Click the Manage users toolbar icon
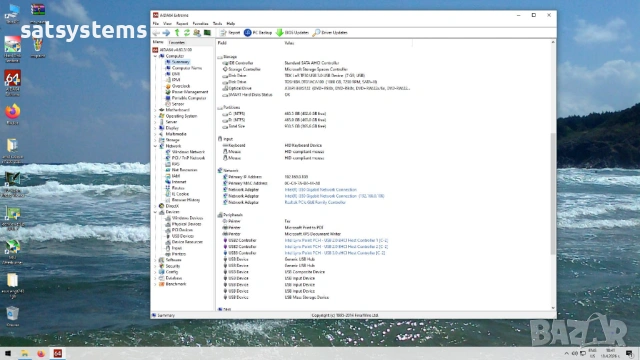The image size is (640, 360). click(x=197, y=33)
